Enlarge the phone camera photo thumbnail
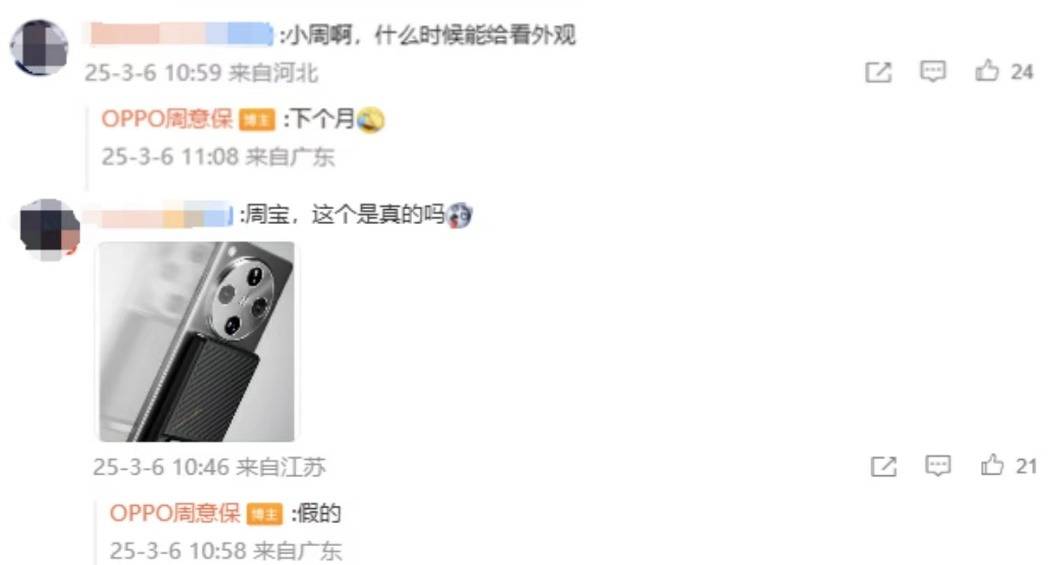 [x=196, y=342]
